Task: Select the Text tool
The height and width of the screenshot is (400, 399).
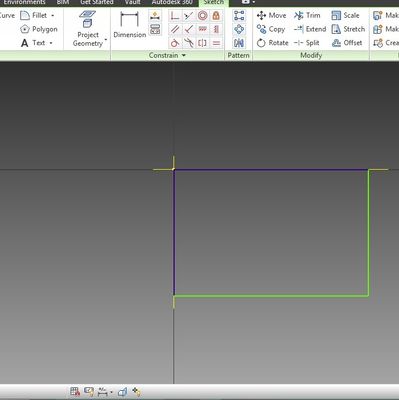Action: pos(33,43)
